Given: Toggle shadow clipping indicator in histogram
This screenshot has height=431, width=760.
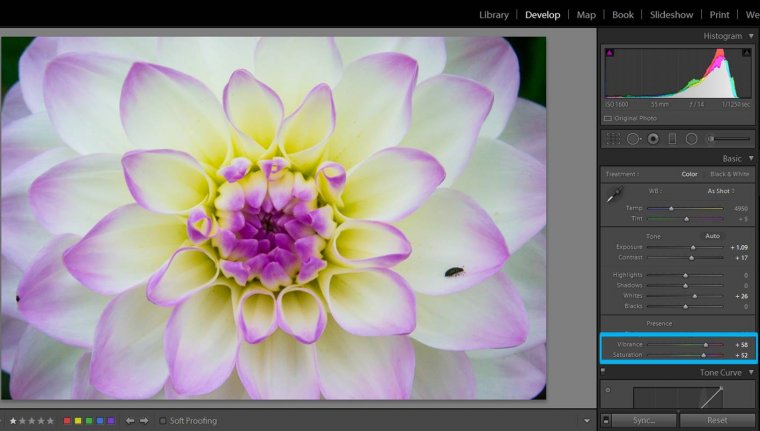Looking at the screenshot, I should tap(609, 52).
